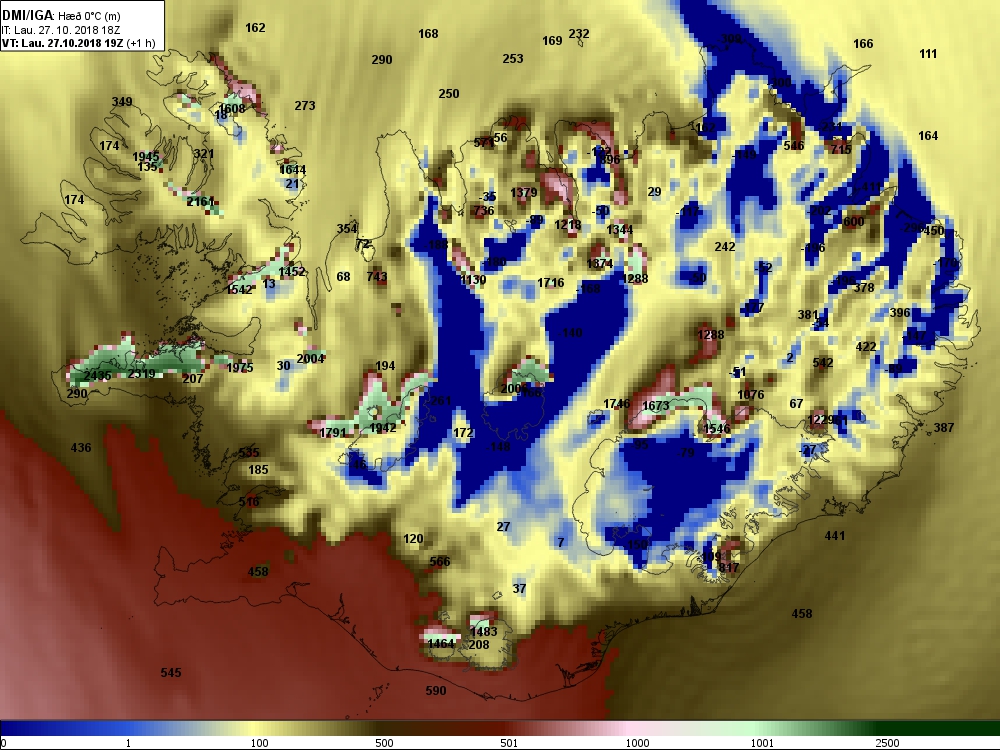Screen dimensions: 1000x750
Task: Click the legend label 2500
Action: point(887,743)
